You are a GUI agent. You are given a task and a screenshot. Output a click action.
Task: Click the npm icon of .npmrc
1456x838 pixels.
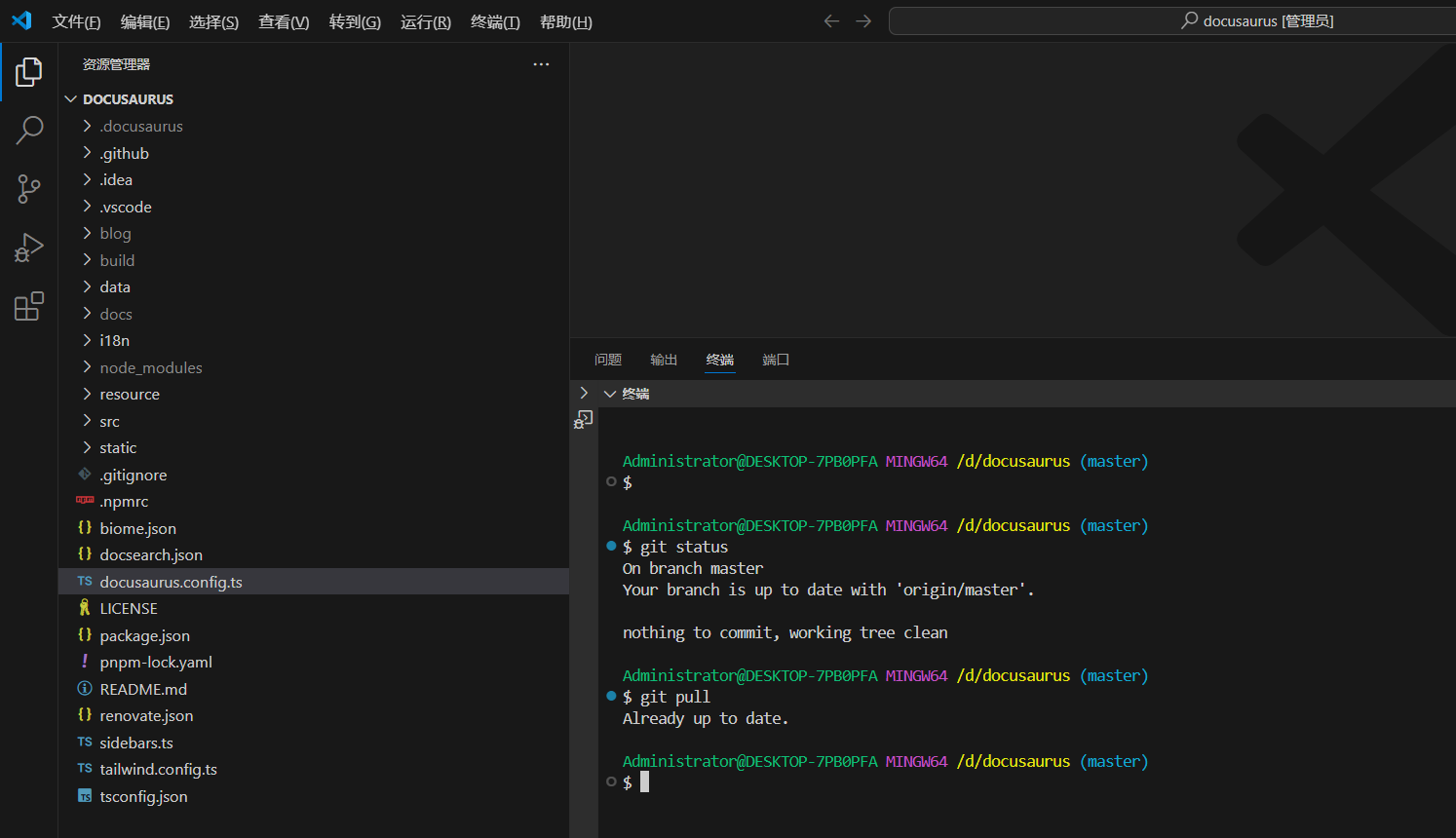85,500
